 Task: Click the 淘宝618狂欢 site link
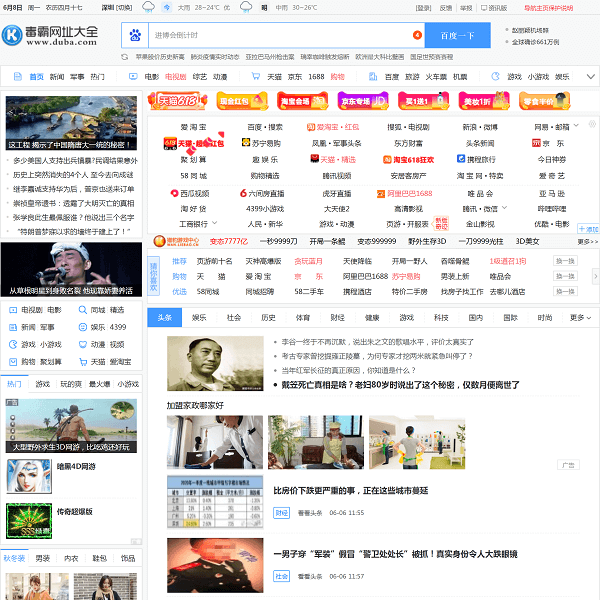pyautogui.click(x=413, y=160)
